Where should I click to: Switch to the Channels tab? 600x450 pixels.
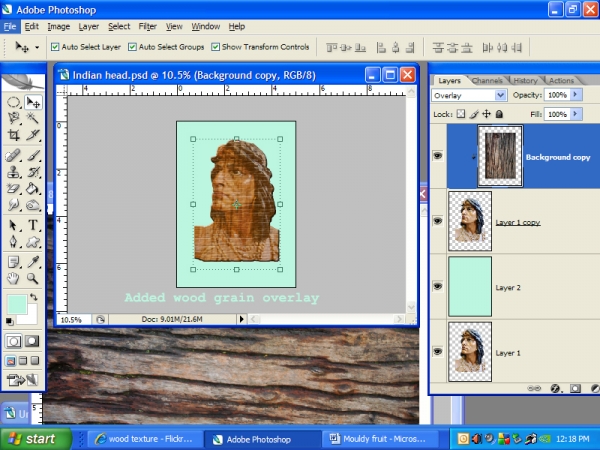pyautogui.click(x=487, y=81)
